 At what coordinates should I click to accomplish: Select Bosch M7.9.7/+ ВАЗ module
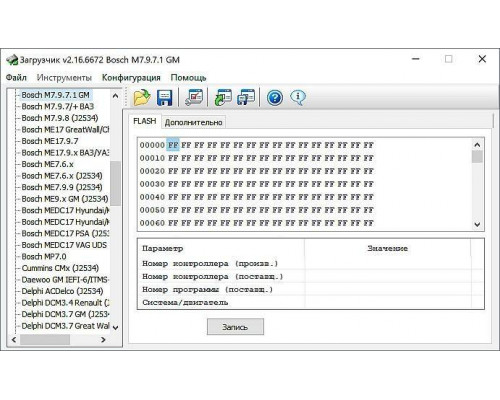[58, 107]
